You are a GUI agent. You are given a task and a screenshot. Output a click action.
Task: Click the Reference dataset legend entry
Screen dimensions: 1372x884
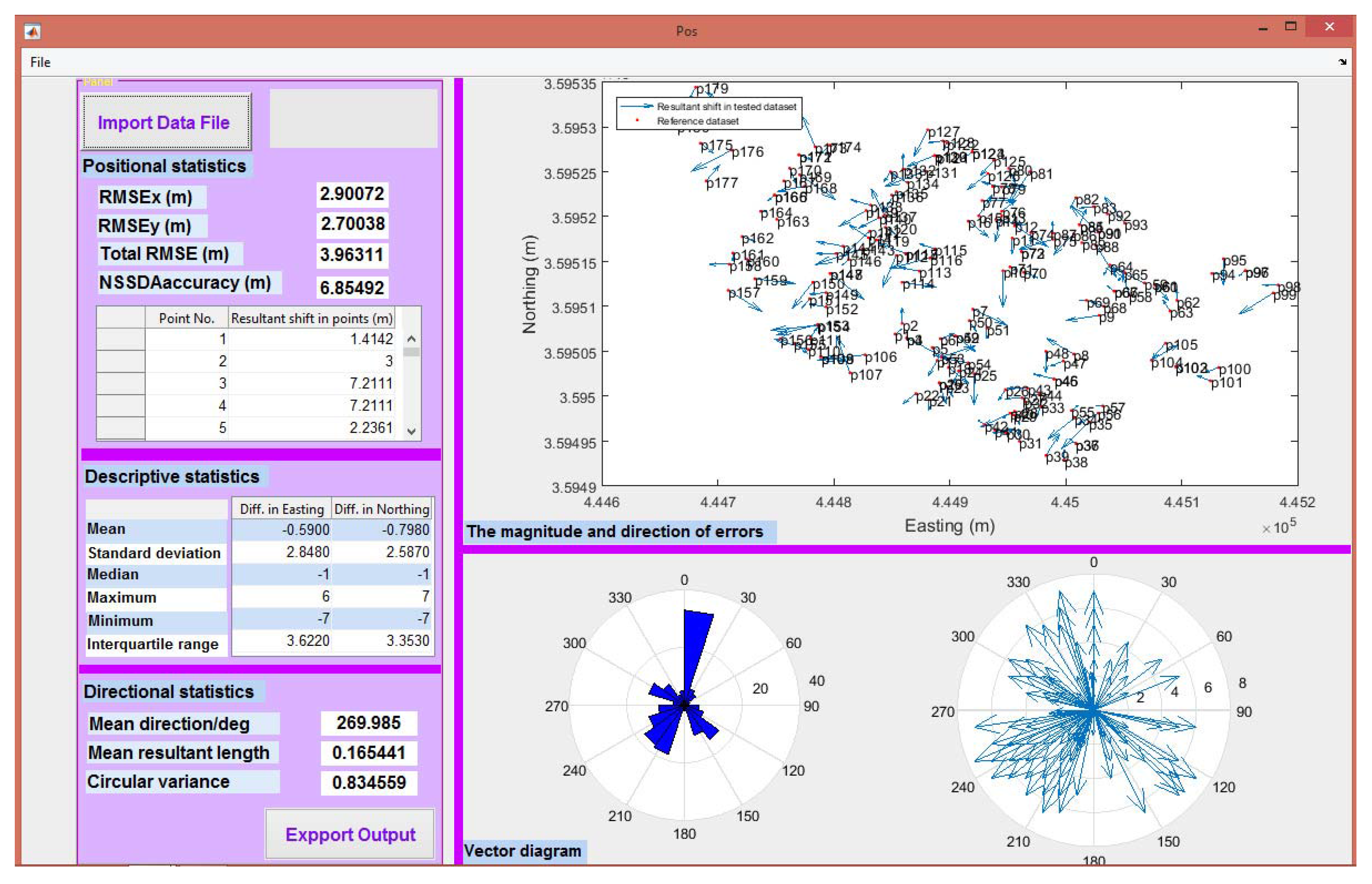[x=697, y=121]
